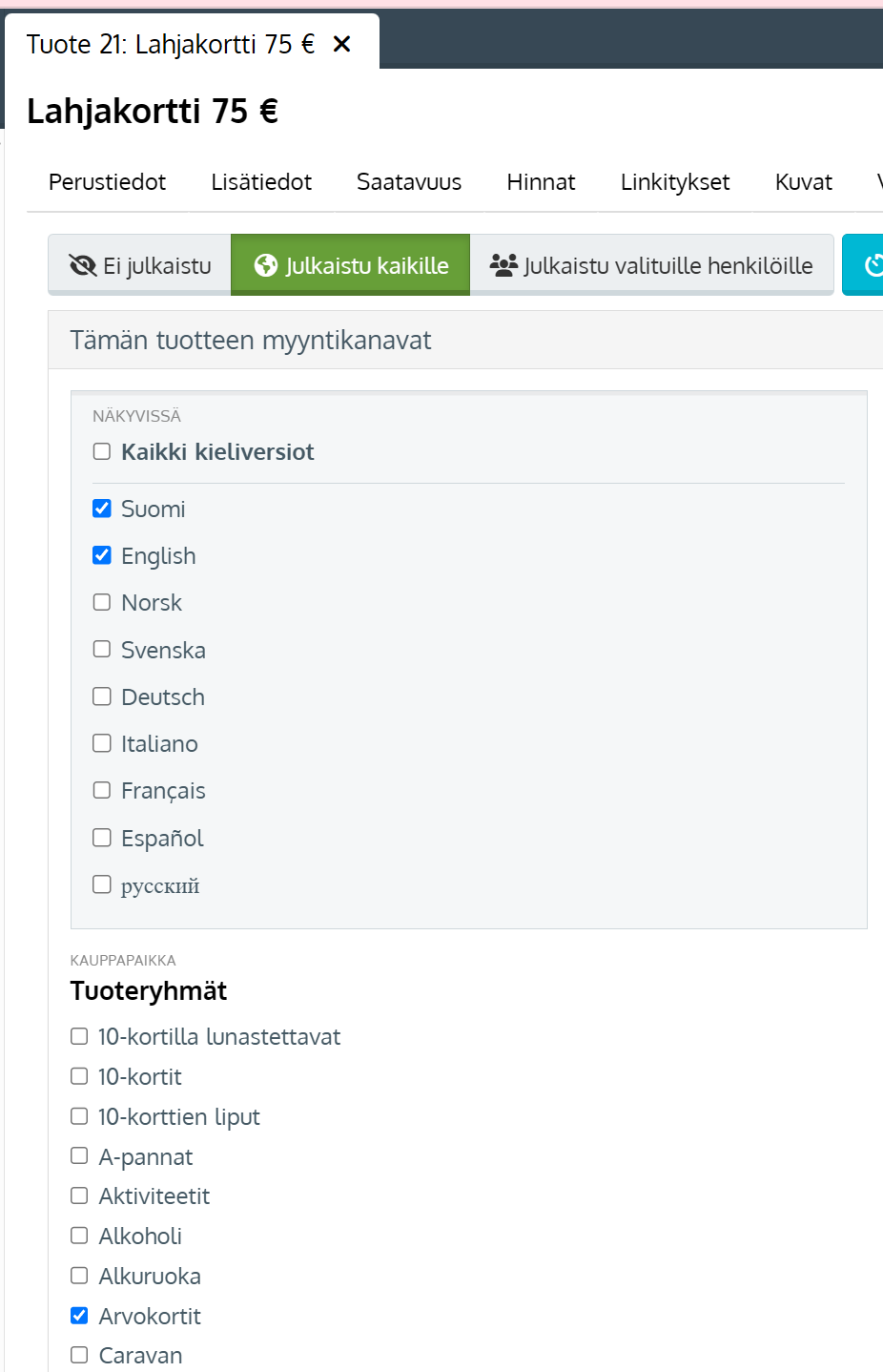Click the people icon for selected persons
Image resolution: width=883 pixels, height=1372 pixels.
point(503,265)
